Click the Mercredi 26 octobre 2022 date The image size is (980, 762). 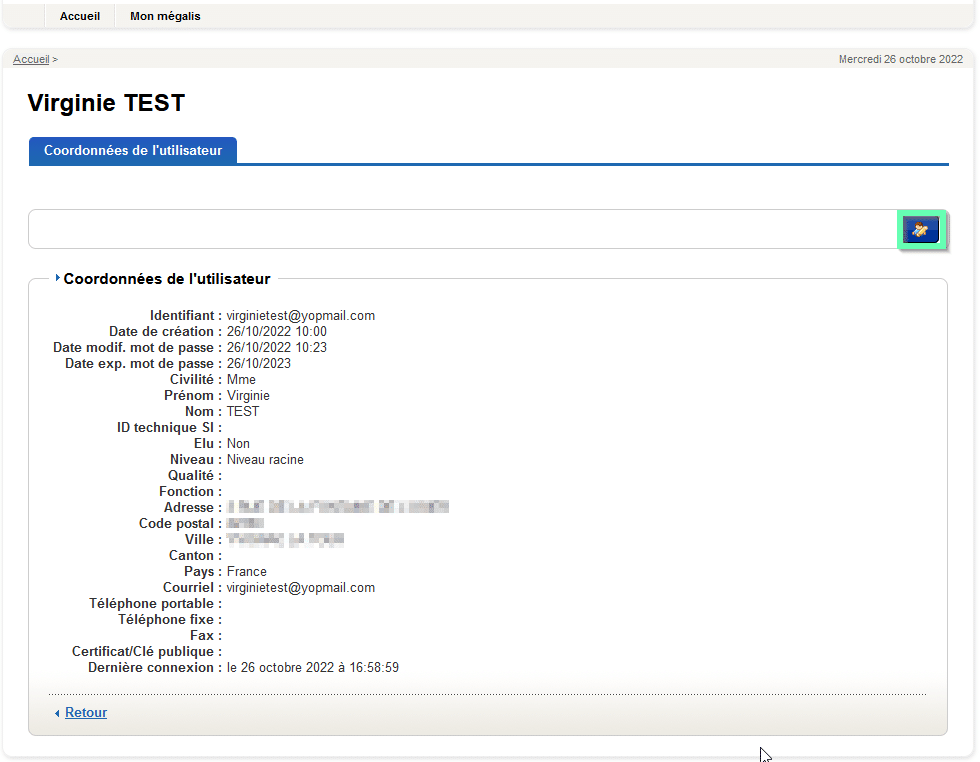pos(900,60)
